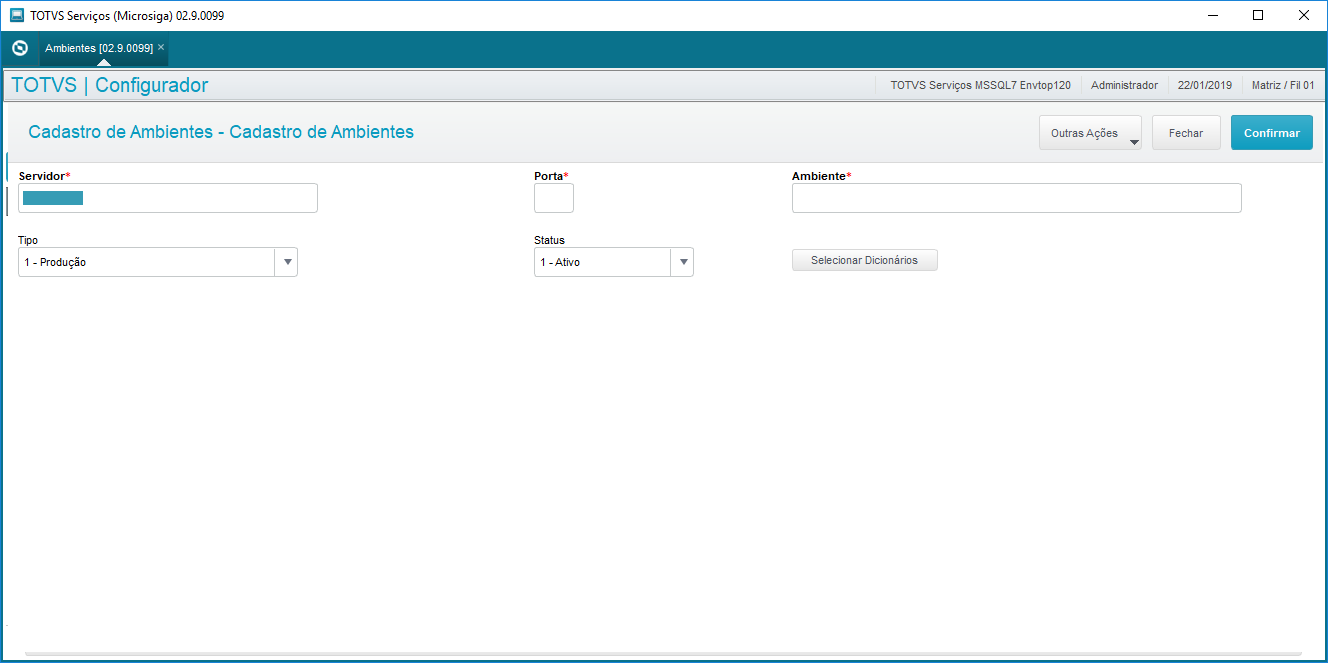1328x663 pixels.
Task: Click the Selecionar Dicionários button
Action: tap(865, 260)
